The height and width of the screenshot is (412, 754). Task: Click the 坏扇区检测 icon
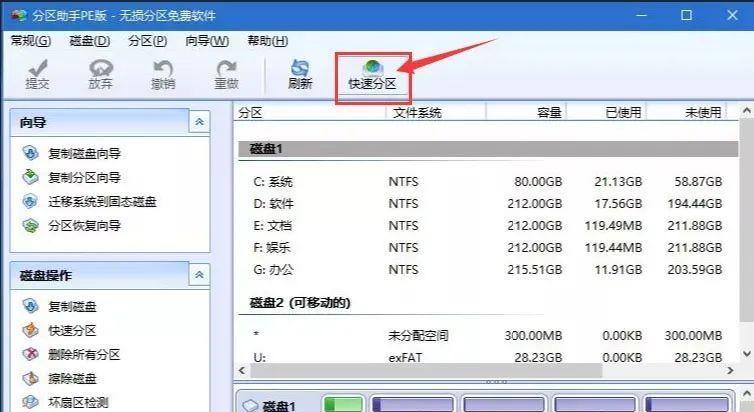[x=30, y=401]
